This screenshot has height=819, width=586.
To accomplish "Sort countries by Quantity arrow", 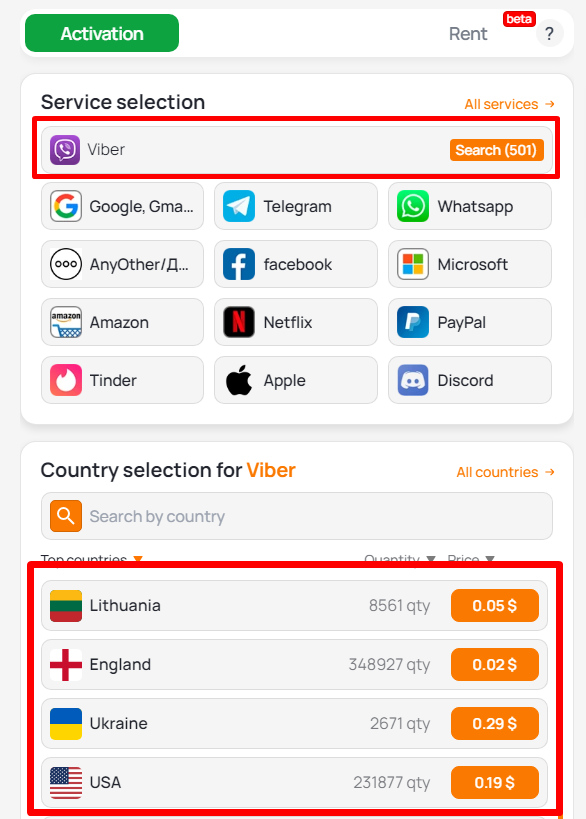I will (x=431, y=559).
